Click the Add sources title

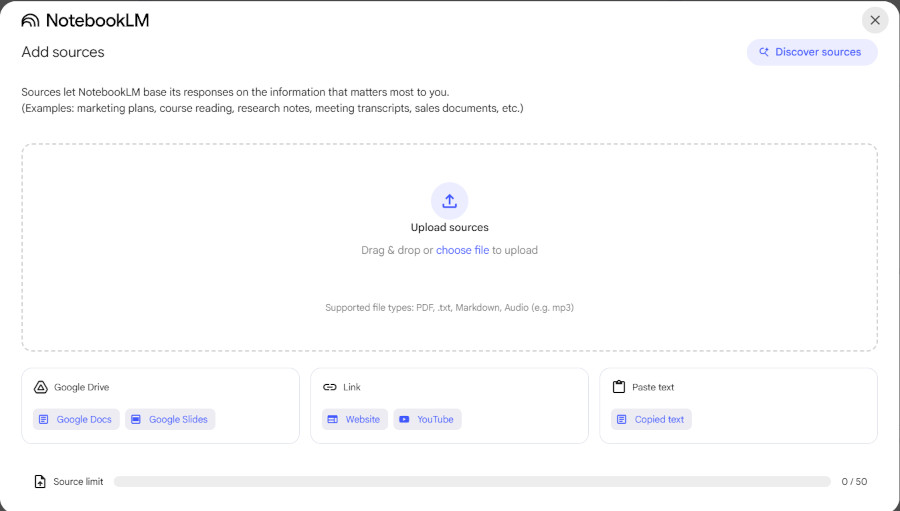[x=63, y=52]
